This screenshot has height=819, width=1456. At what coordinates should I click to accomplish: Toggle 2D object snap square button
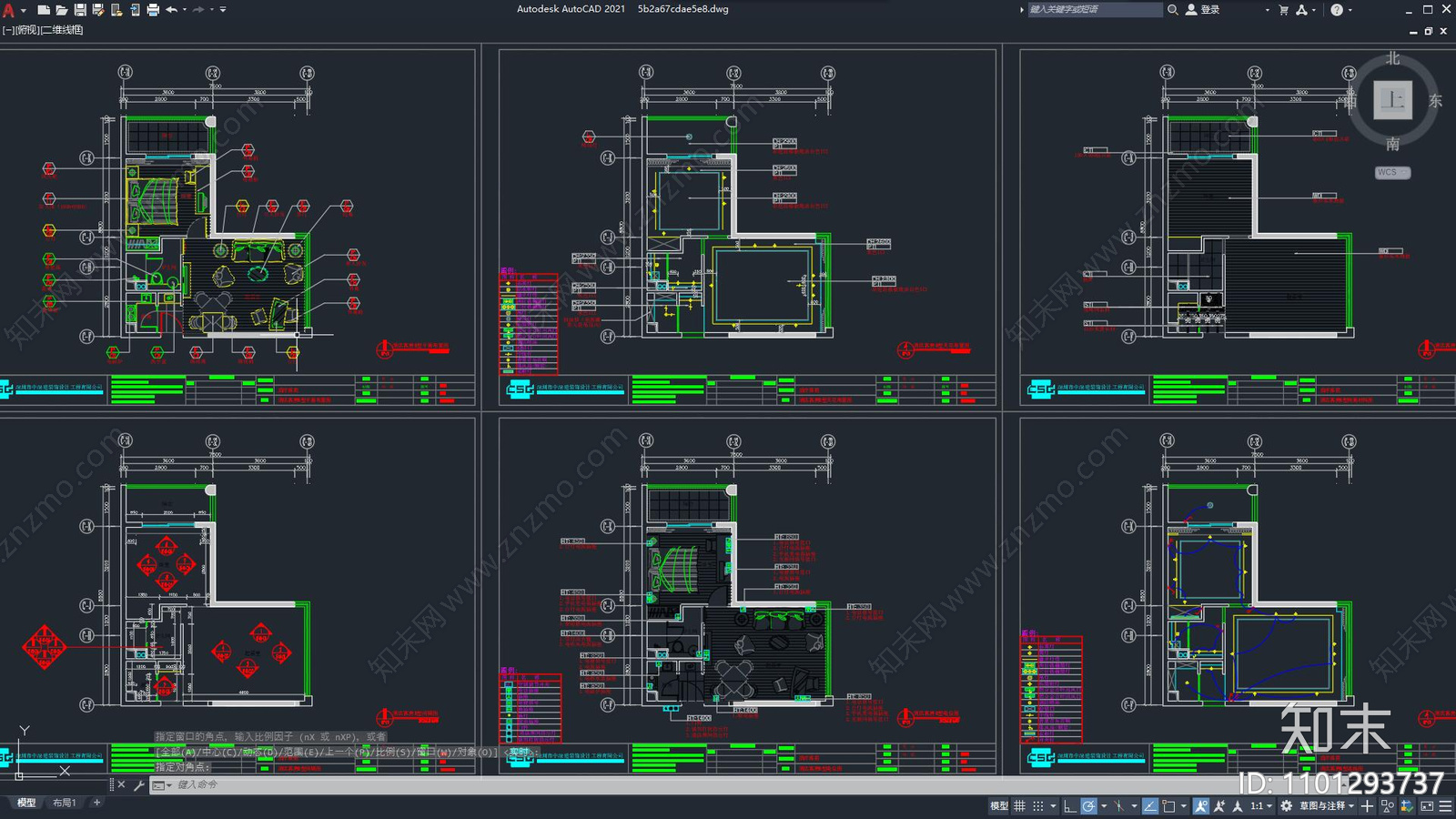[1168, 806]
